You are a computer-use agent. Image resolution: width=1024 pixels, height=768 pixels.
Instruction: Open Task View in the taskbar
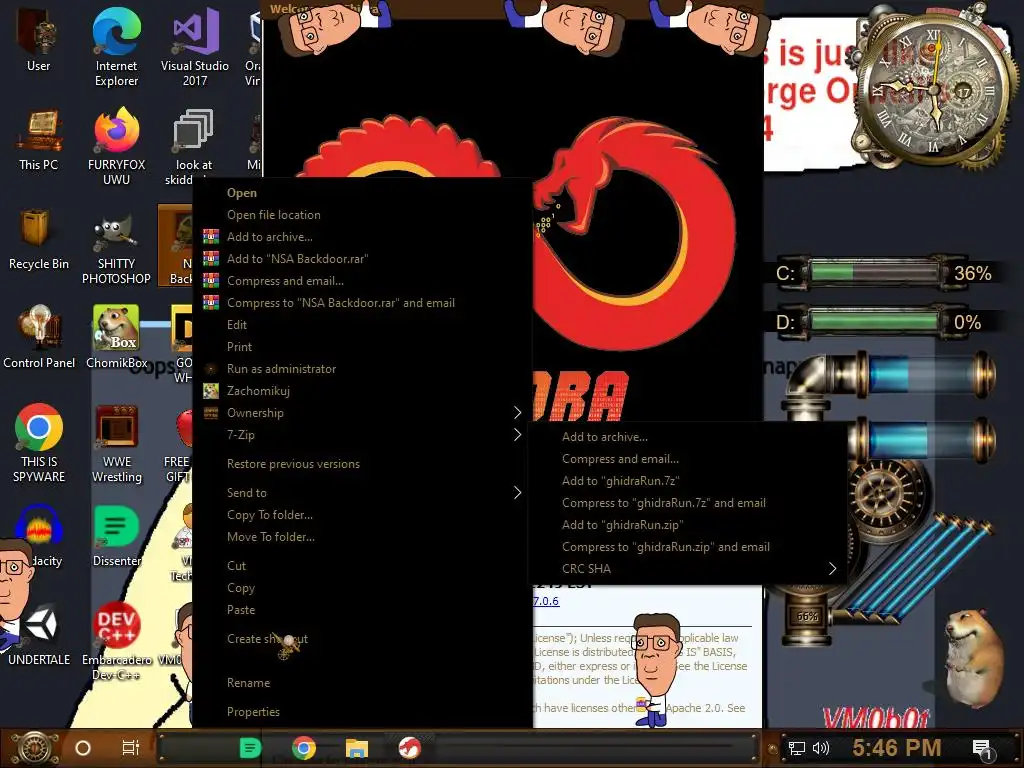(x=131, y=748)
